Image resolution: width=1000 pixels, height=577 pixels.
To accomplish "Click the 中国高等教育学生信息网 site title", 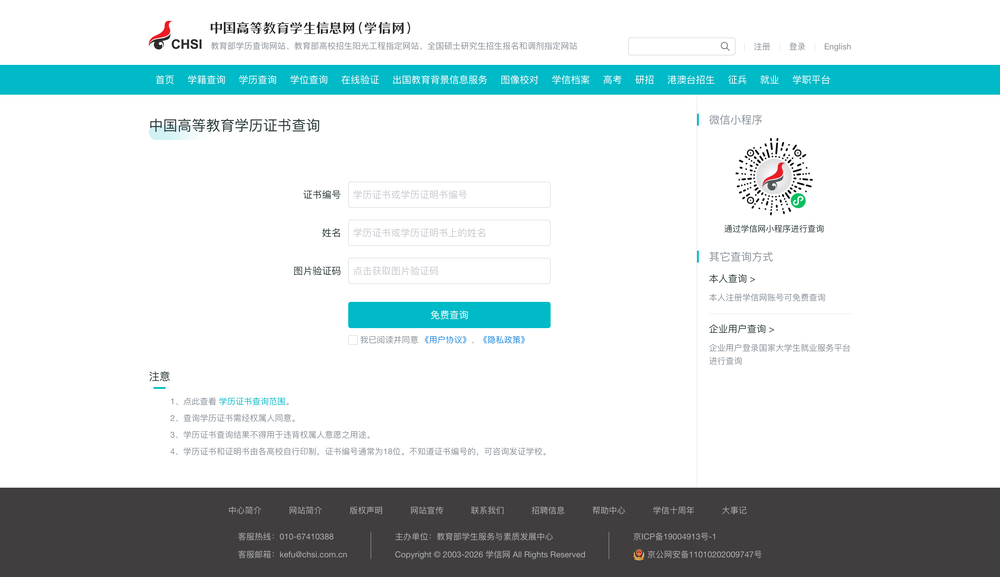I will [311, 28].
